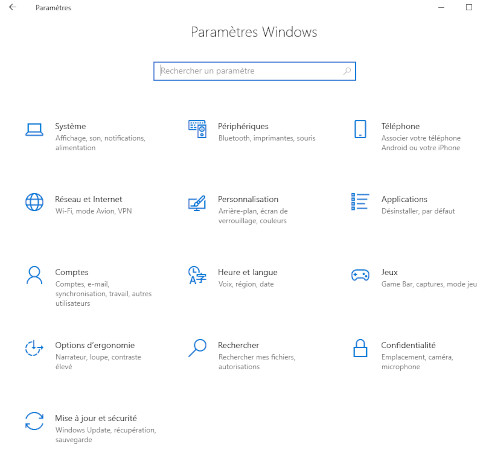Open the Rechercher magnifier category icon
Image resolution: width=492 pixels, height=450 pixels.
coord(197,348)
